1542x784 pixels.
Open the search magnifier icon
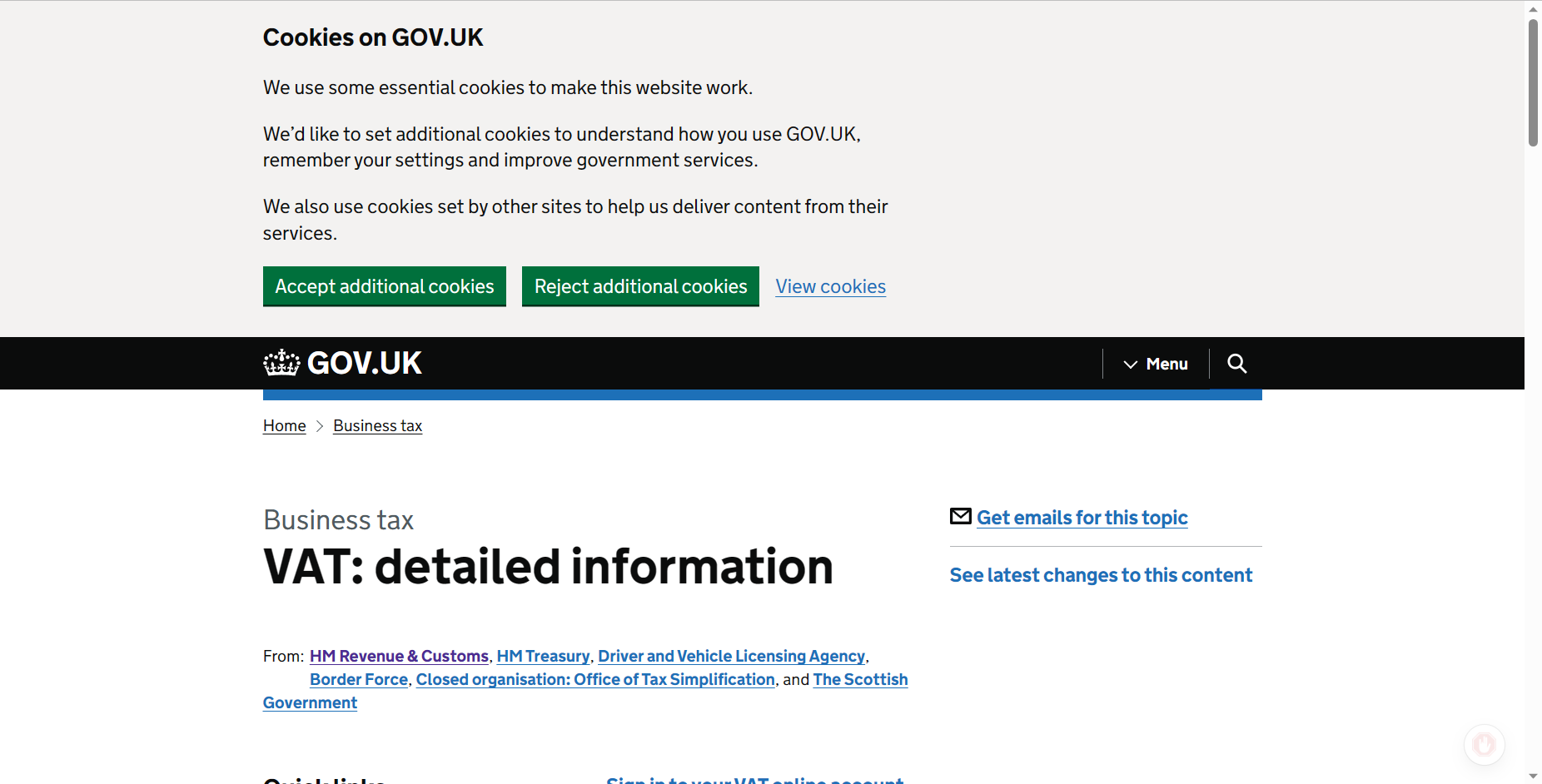click(x=1236, y=364)
